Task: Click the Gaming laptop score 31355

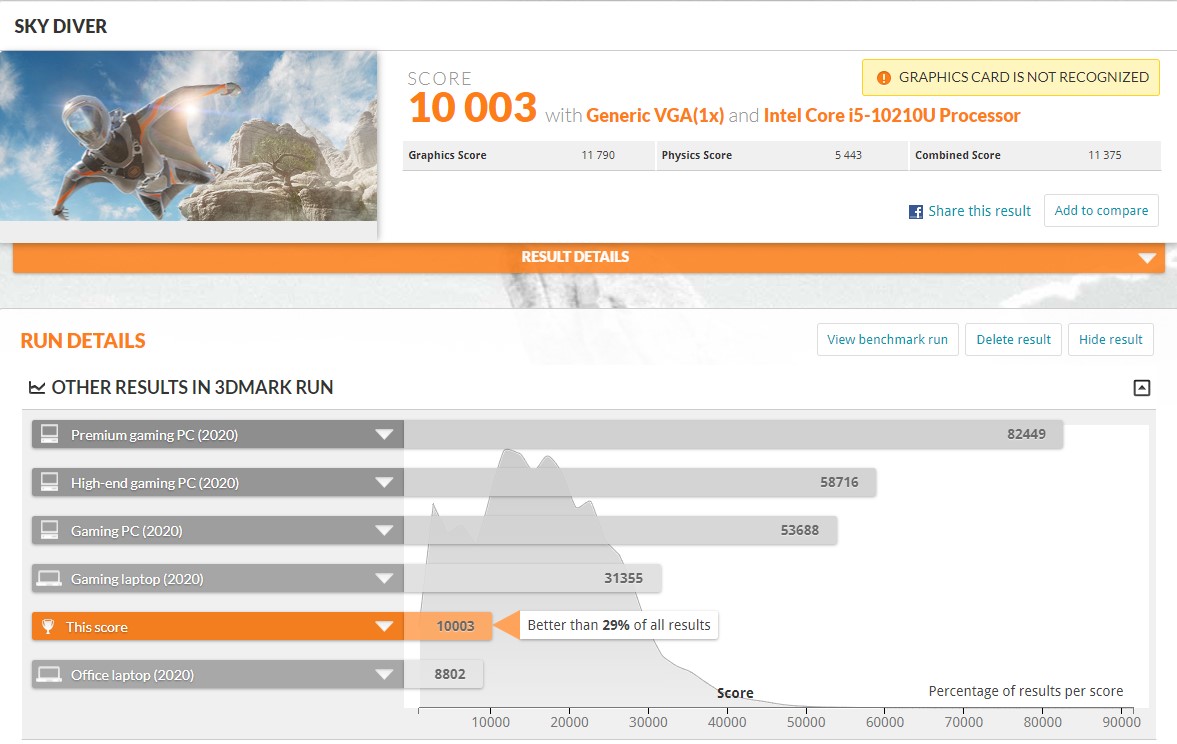Action: pyautogui.click(x=623, y=578)
